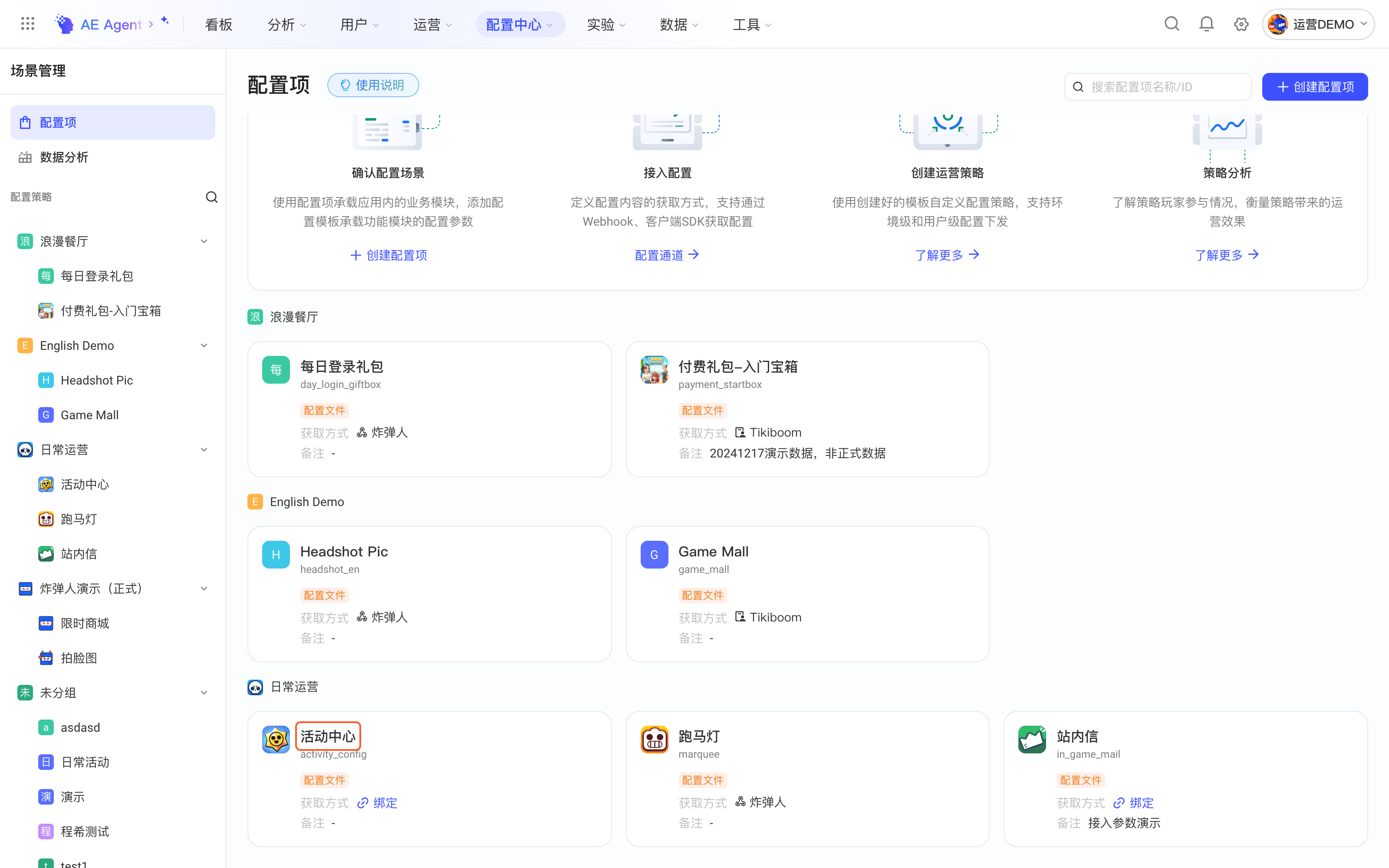Collapse the 浪漫餐厅 sidebar group

[204, 242]
